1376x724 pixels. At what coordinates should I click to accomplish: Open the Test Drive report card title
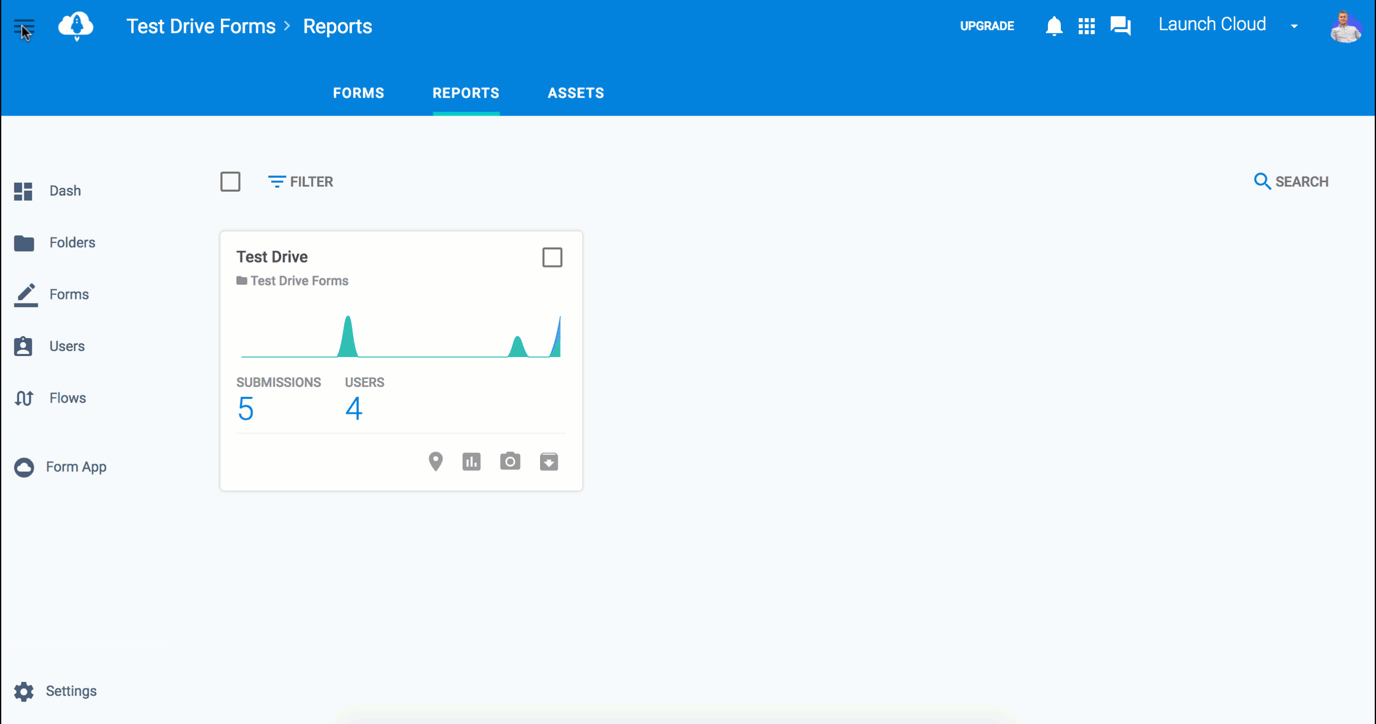[x=272, y=257]
